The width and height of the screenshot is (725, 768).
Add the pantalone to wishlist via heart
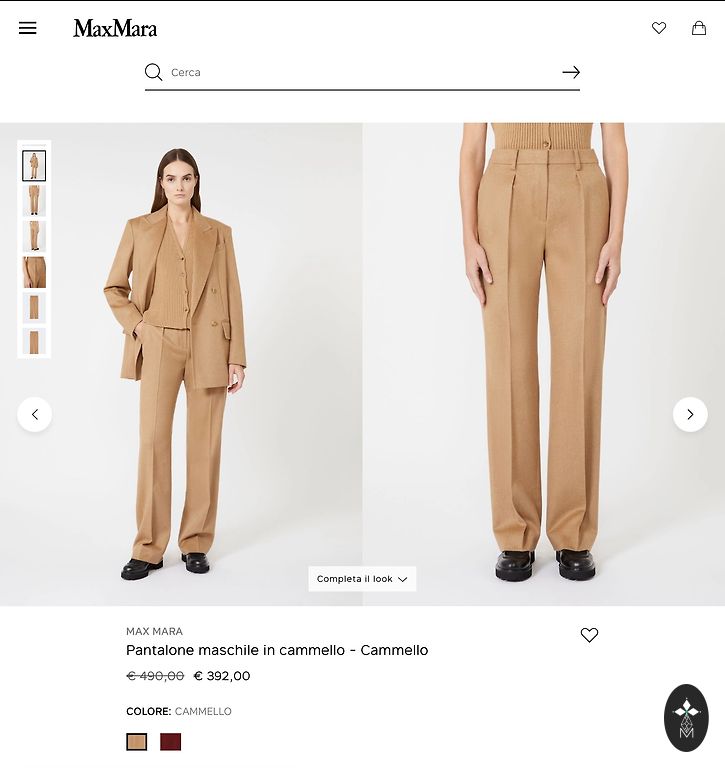[589, 635]
